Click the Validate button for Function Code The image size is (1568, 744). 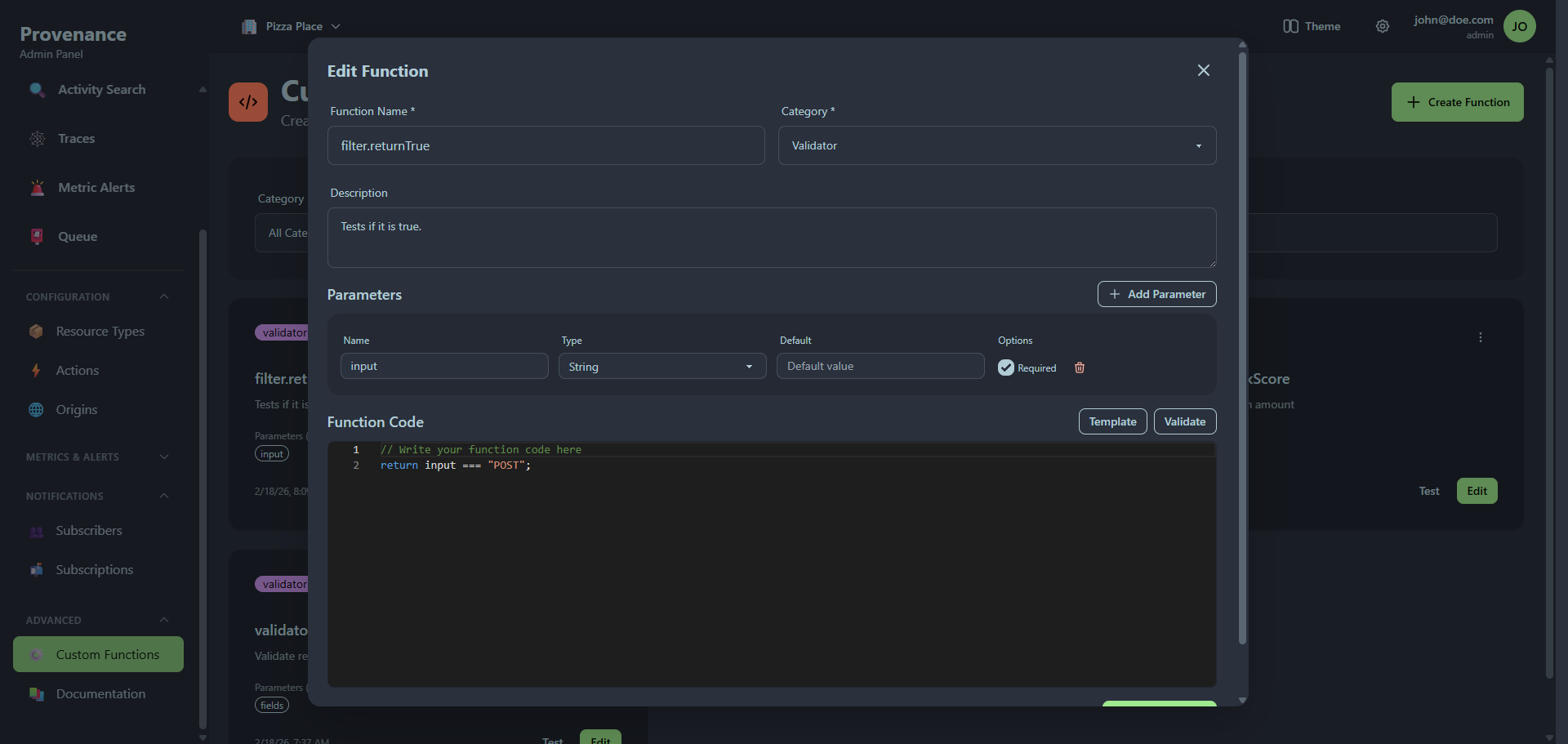(x=1184, y=421)
